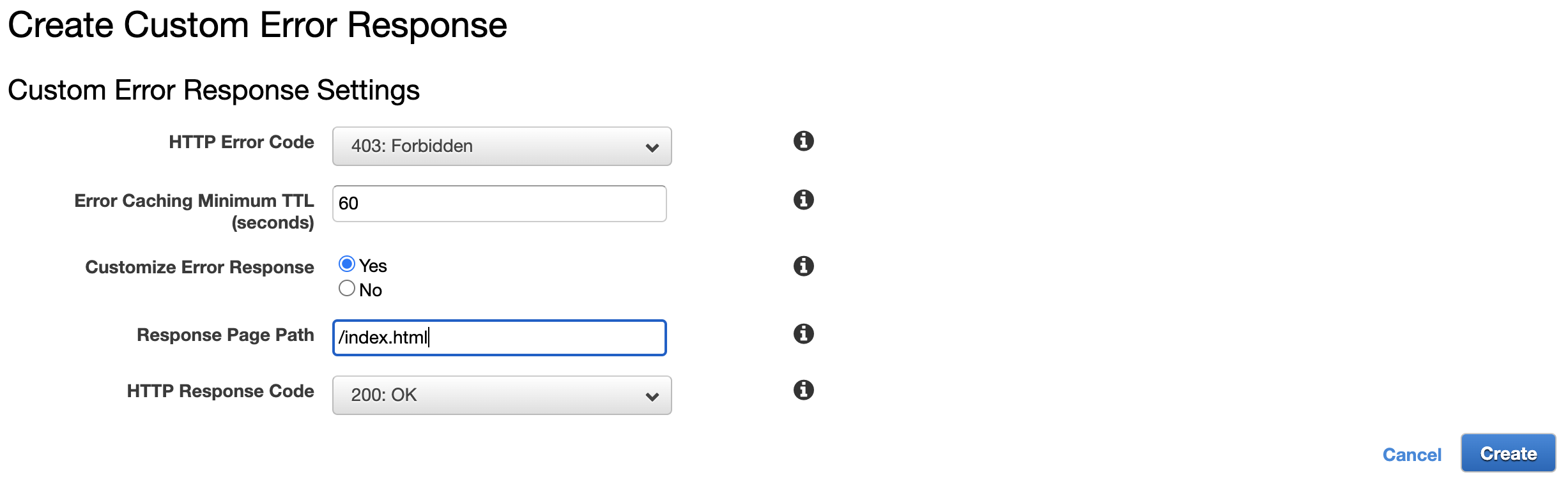Click the Create Custom Error Response title

pyautogui.click(x=258, y=26)
